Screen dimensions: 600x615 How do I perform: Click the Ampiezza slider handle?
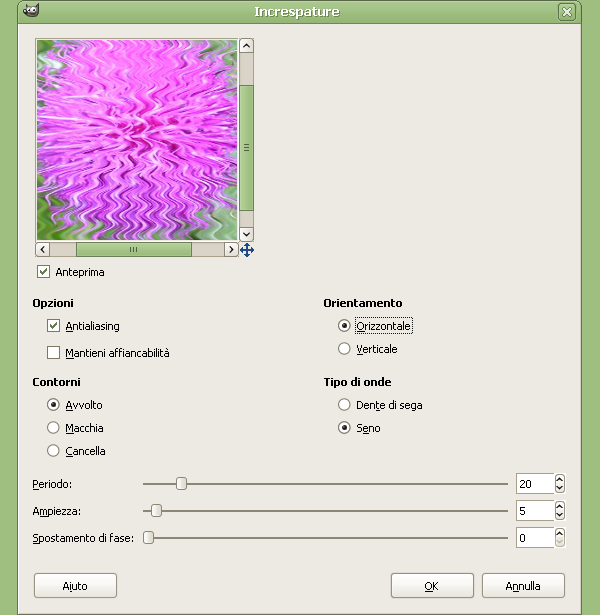tap(156, 511)
